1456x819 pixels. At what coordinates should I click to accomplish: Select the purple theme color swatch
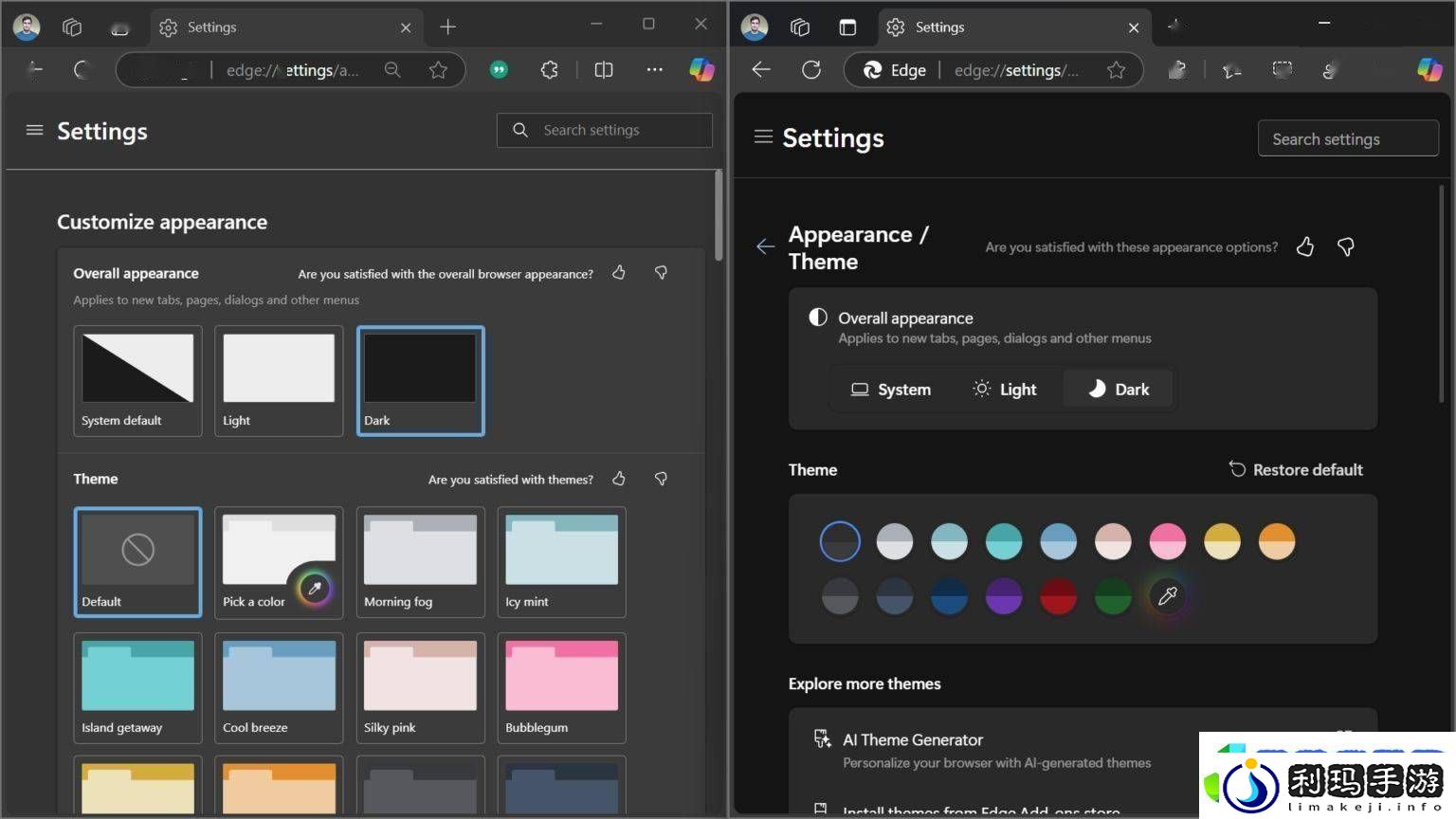(1003, 596)
